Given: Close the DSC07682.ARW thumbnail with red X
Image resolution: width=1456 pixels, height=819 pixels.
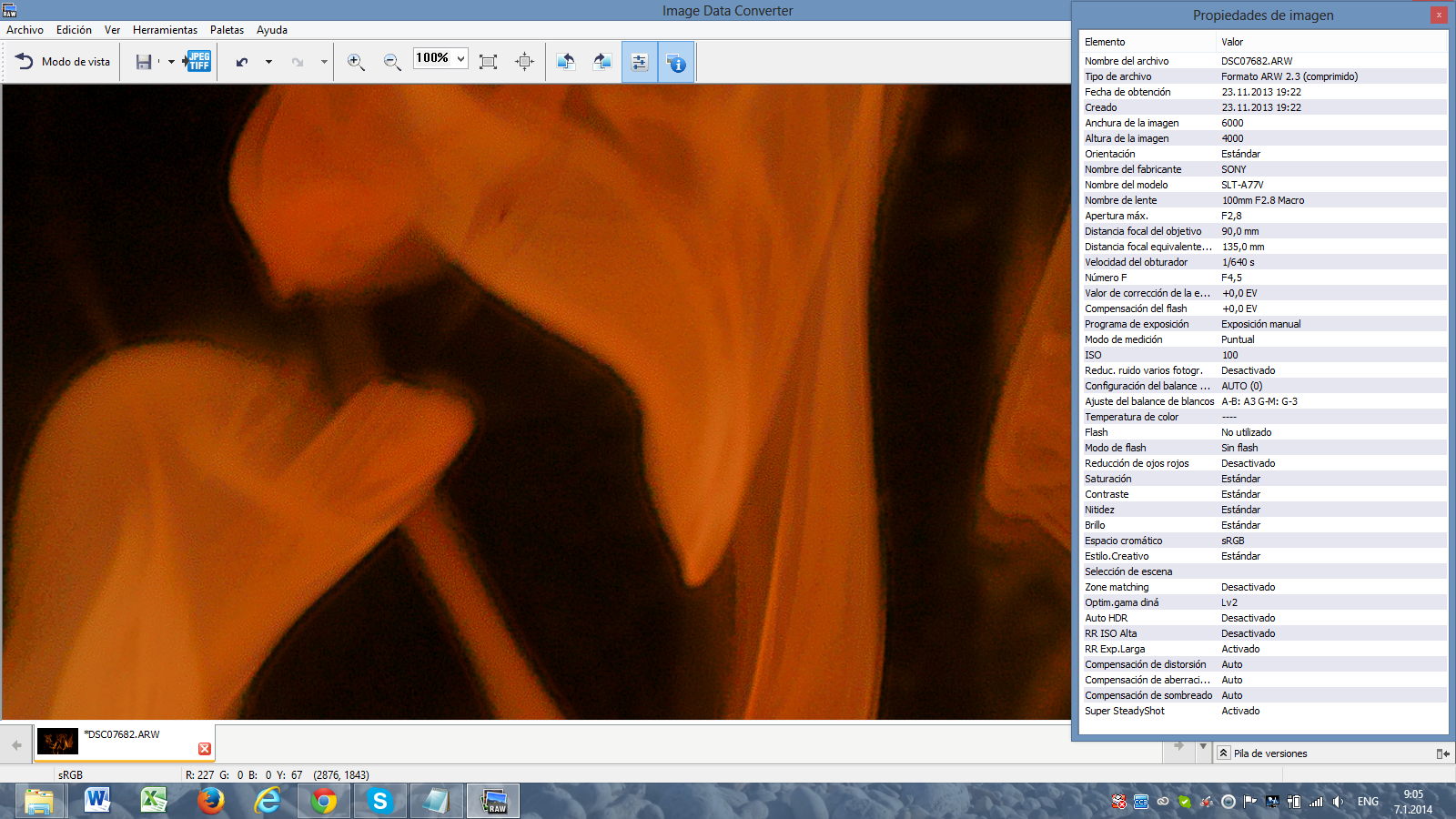Looking at the screenshot, I should [205, 748].
